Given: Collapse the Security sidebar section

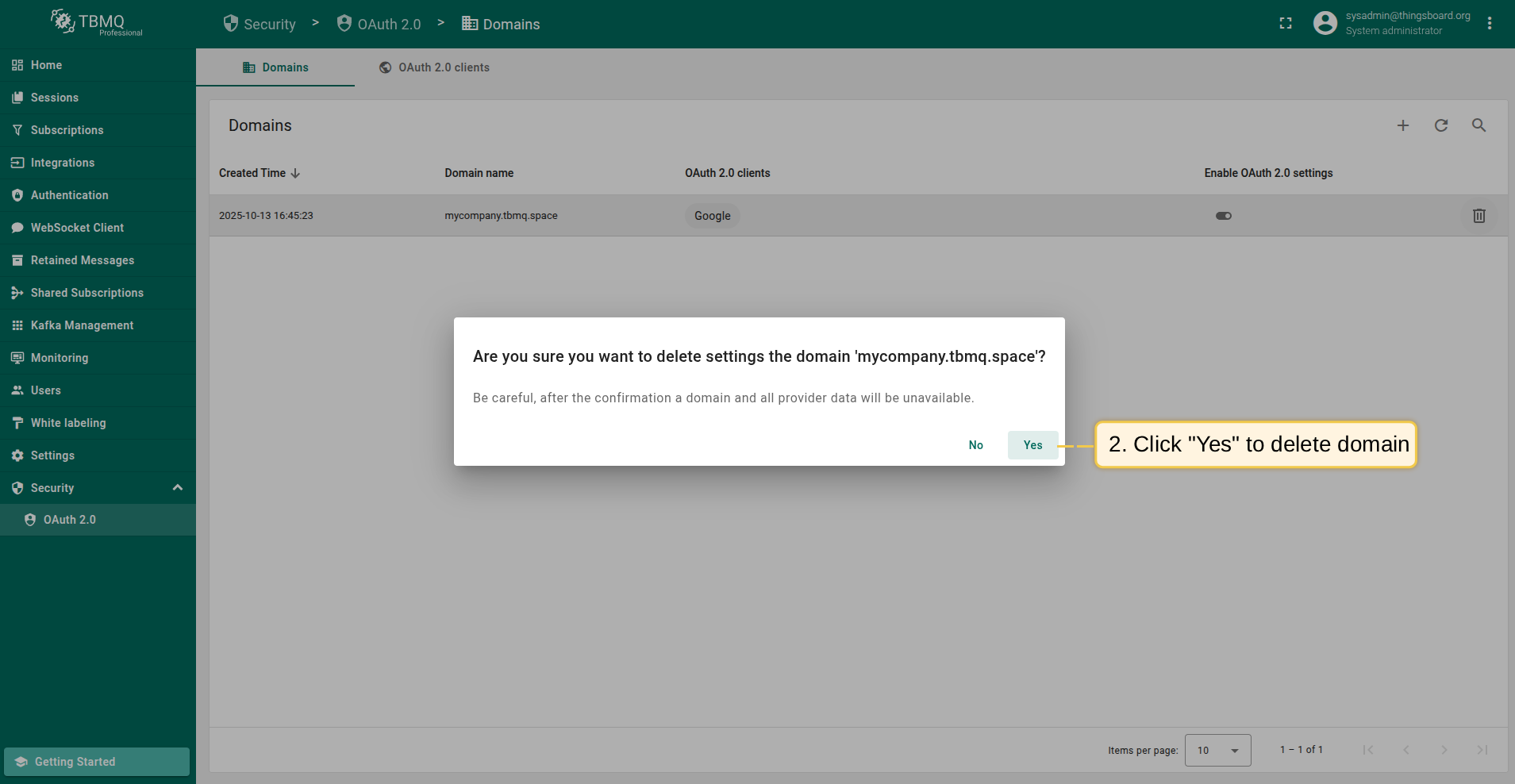Looking at the screenshot, I should (178, 488).
